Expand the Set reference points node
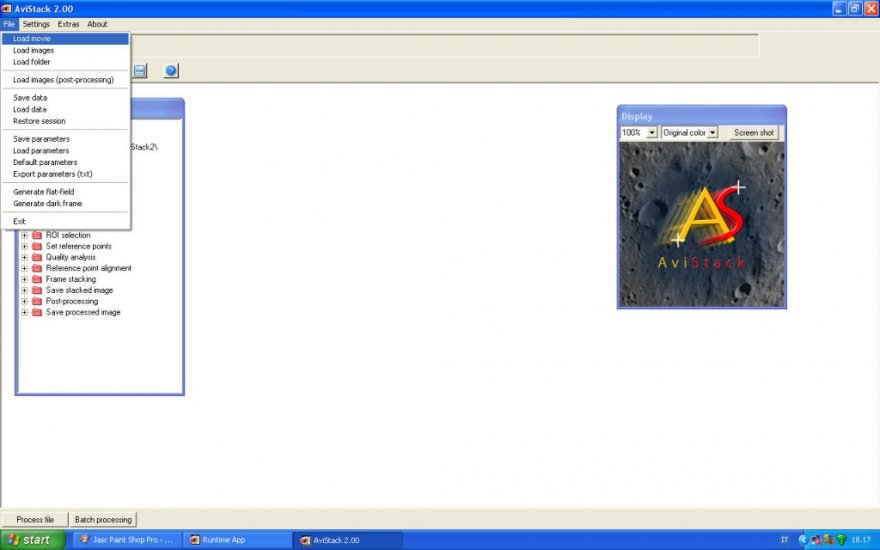 tap(24, 246)
